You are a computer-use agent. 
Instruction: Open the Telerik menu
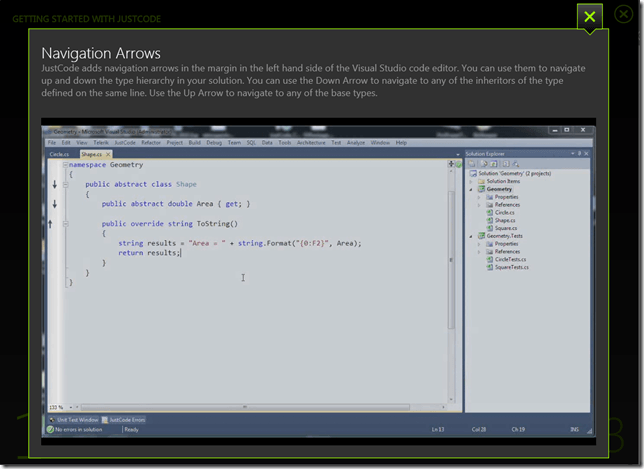tap(101, 143)
